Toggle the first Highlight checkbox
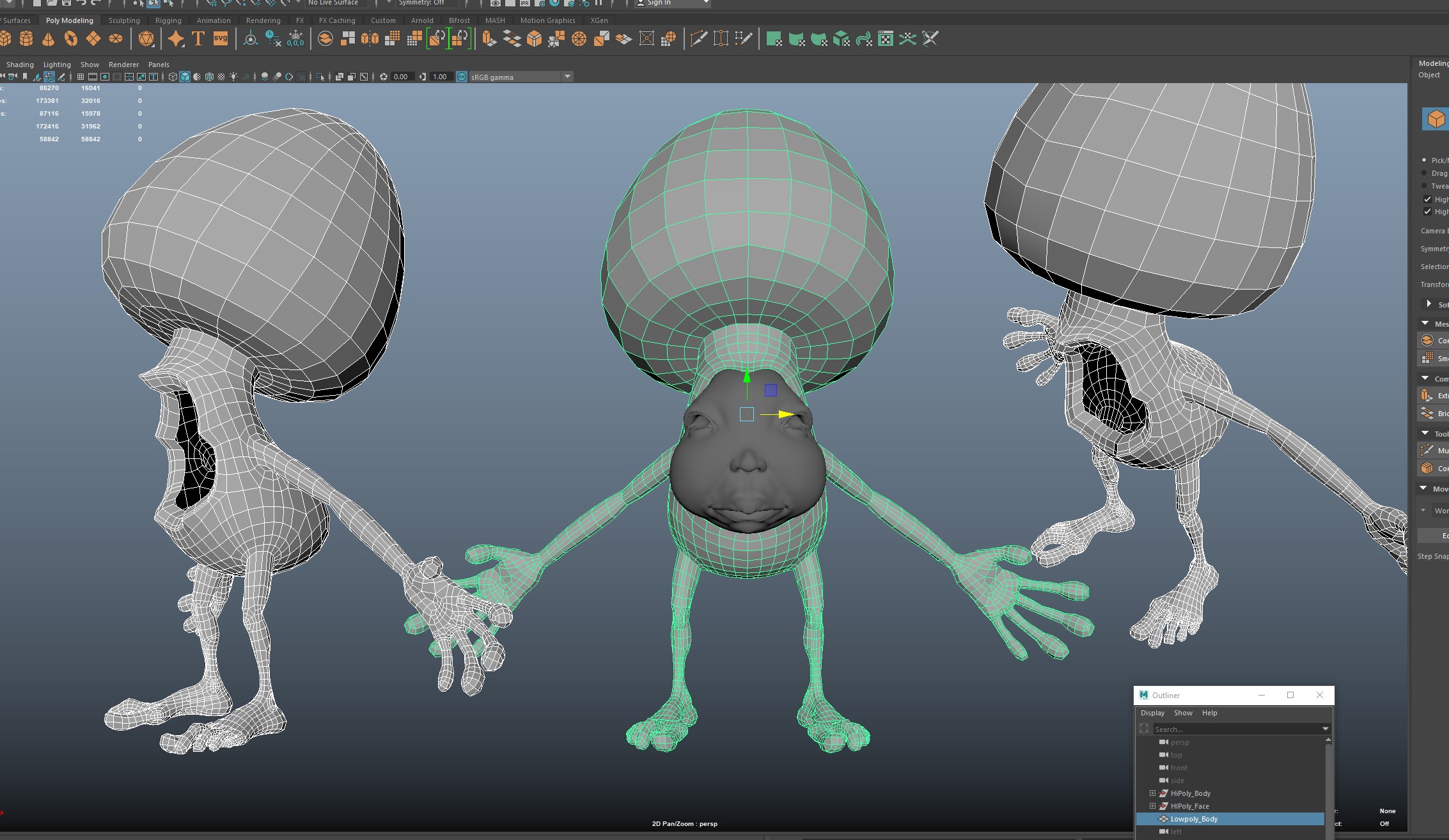This screenshot has width=1449, height=840. coord(1427,199)
